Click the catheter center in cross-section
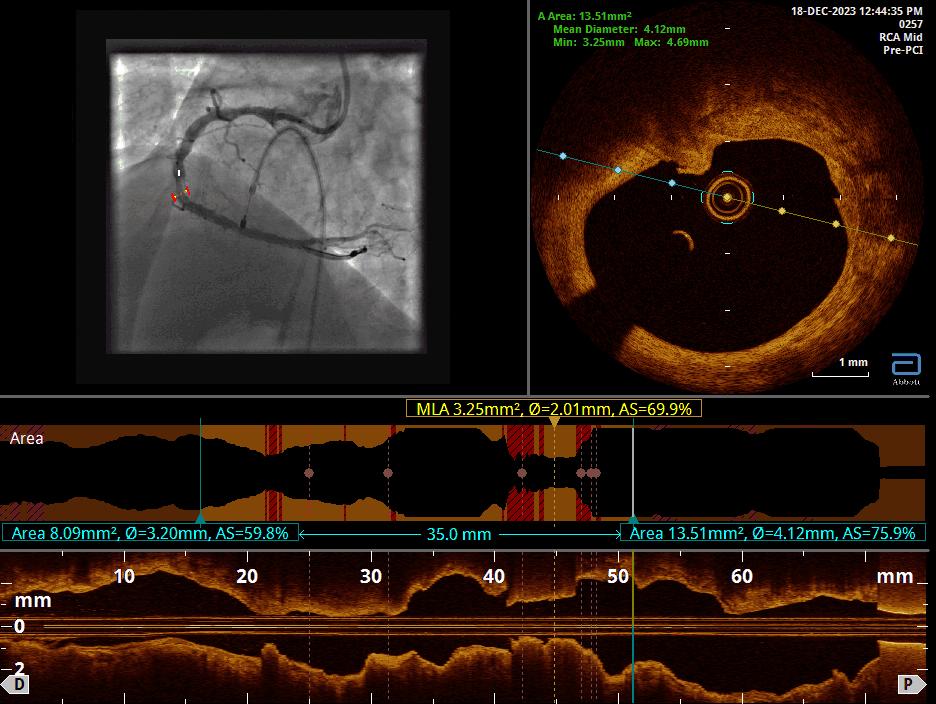 tap(726, 198)
